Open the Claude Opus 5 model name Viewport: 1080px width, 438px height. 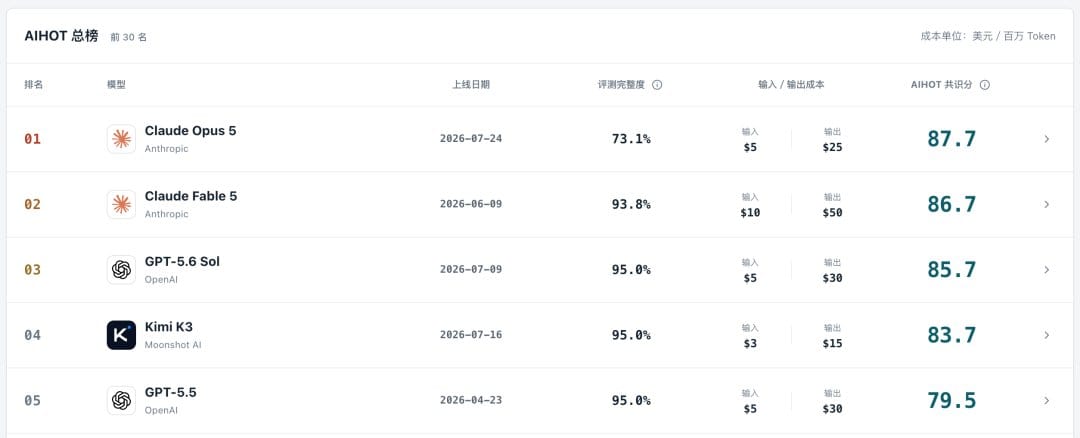tap(190, 131)
